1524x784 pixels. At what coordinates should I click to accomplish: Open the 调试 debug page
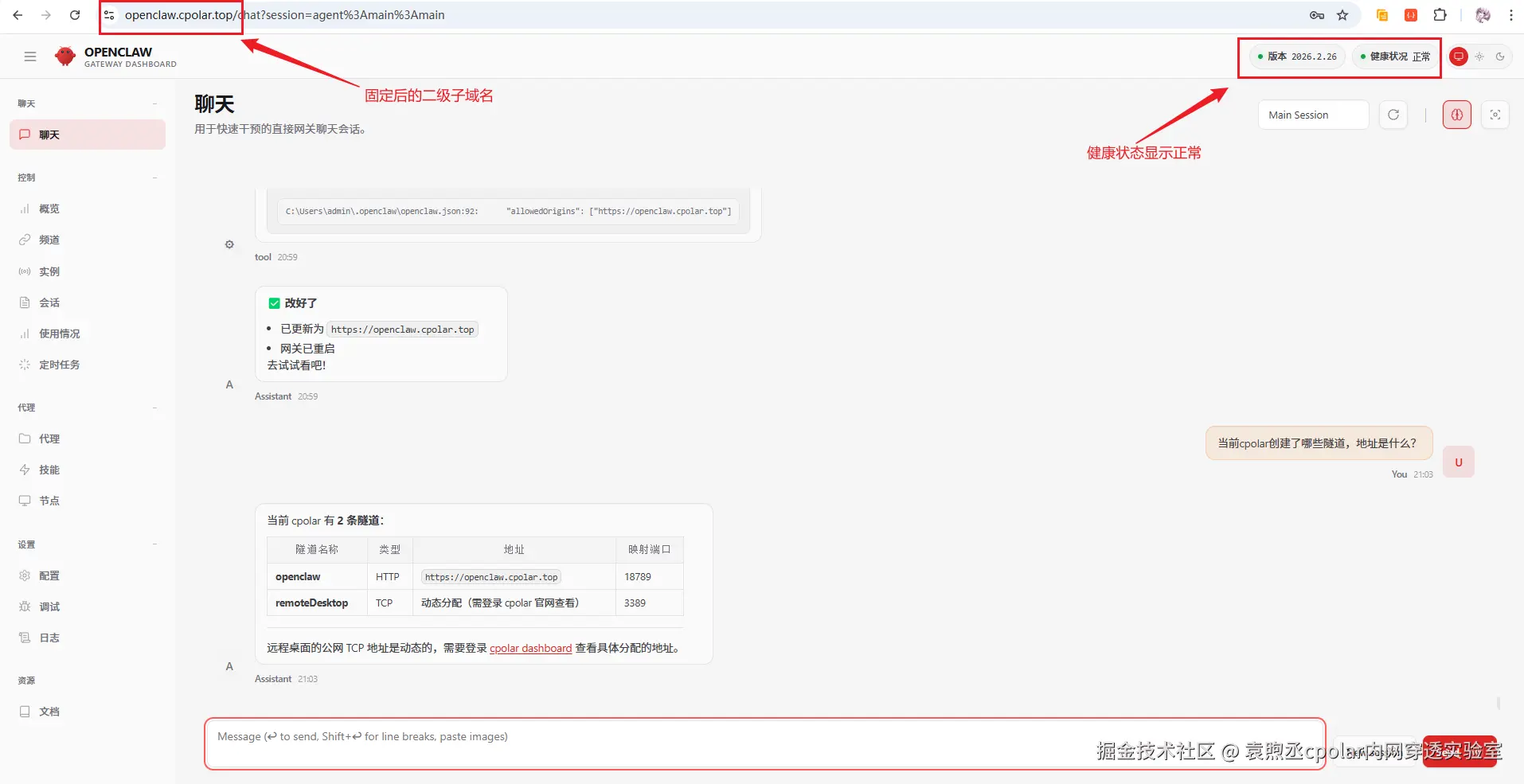click(x=88, y=607)
